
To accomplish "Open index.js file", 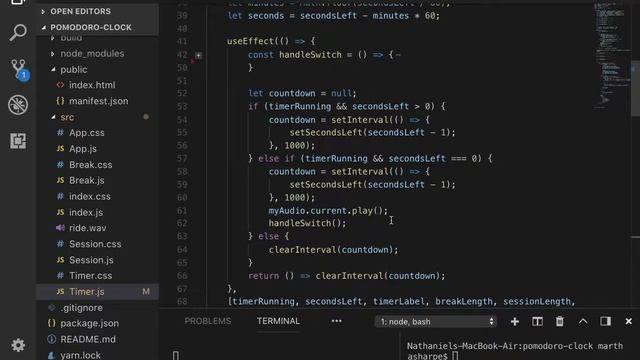I will pos(86,213).
